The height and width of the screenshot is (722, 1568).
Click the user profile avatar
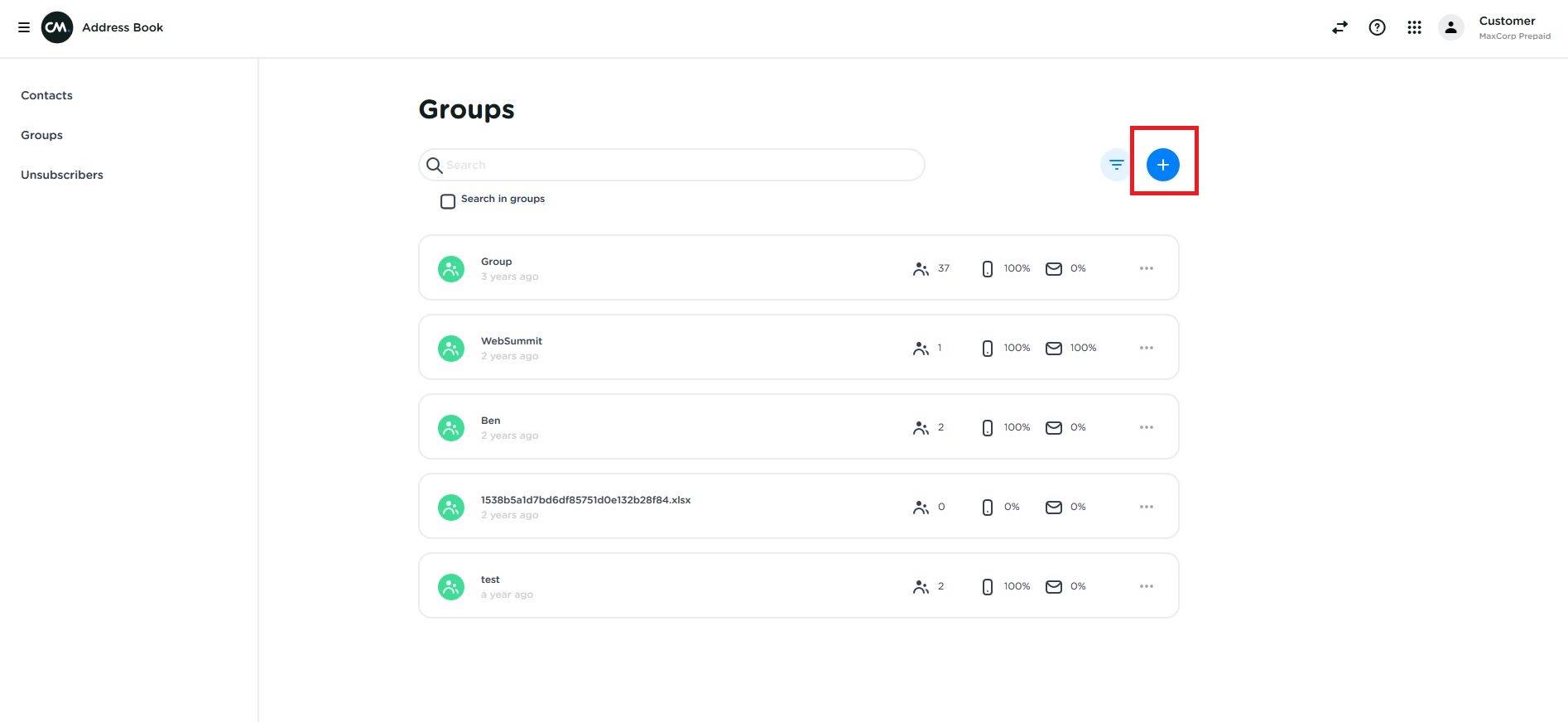1450,27
